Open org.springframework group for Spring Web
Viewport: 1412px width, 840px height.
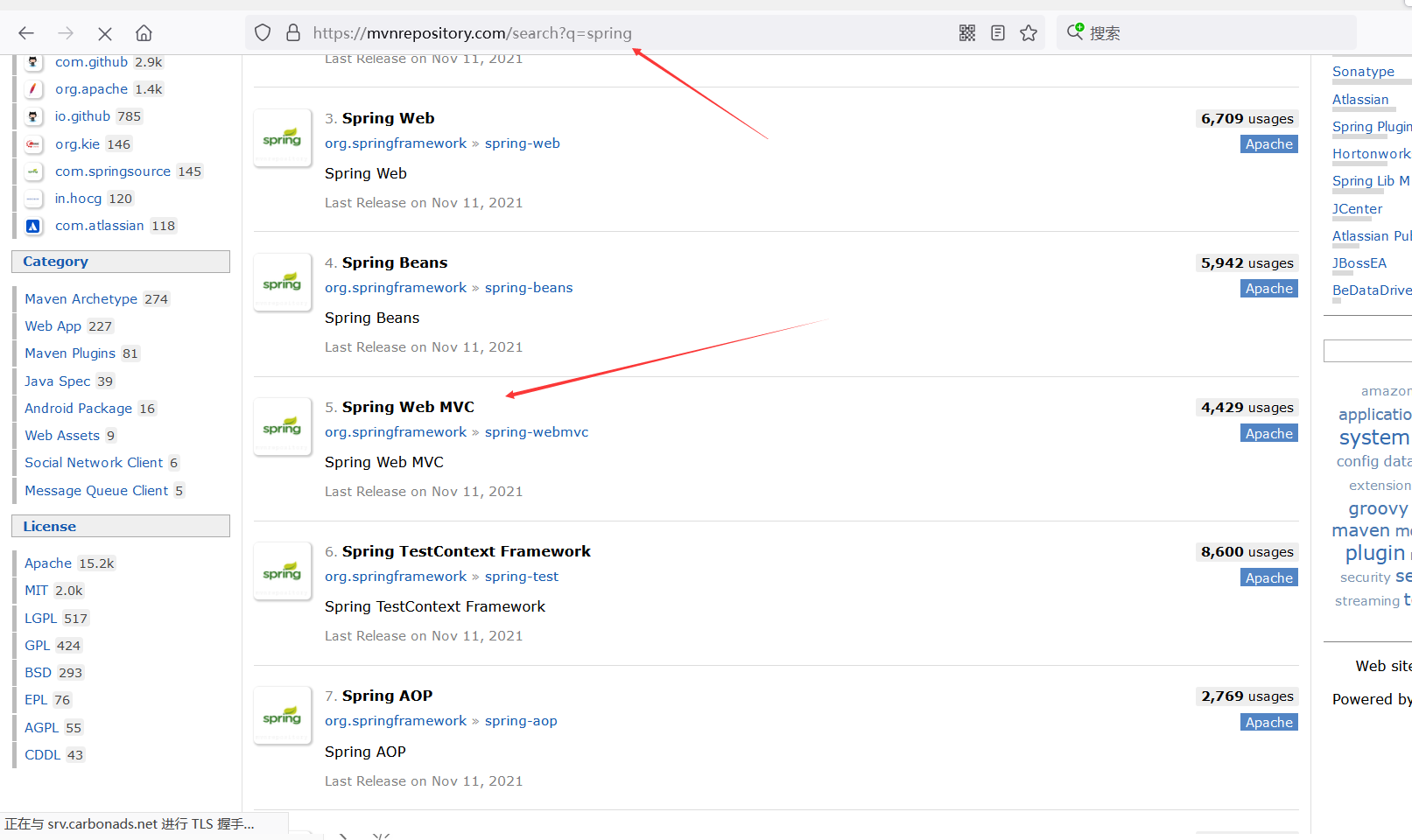tap(396, 143)
